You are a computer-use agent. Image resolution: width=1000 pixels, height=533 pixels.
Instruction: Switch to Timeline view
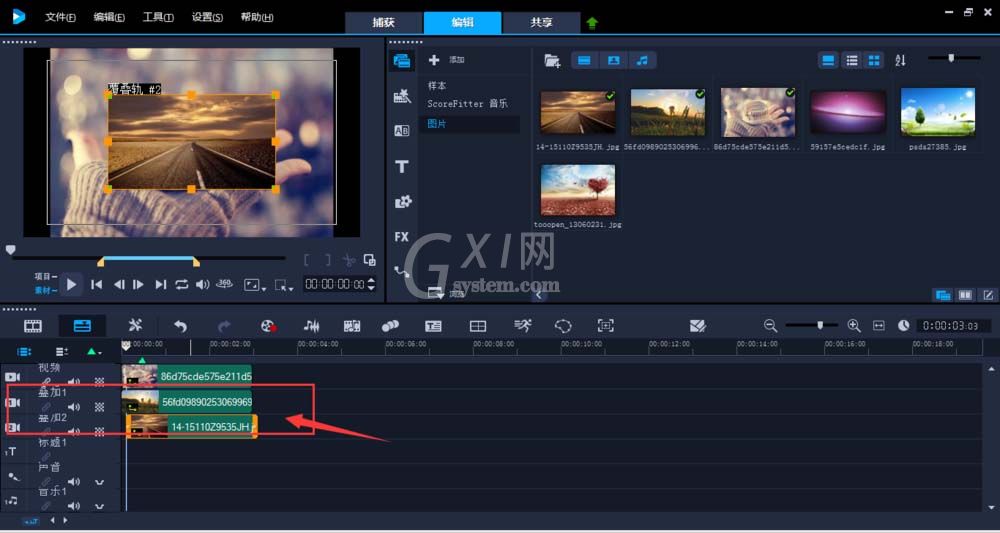point(82,326)
